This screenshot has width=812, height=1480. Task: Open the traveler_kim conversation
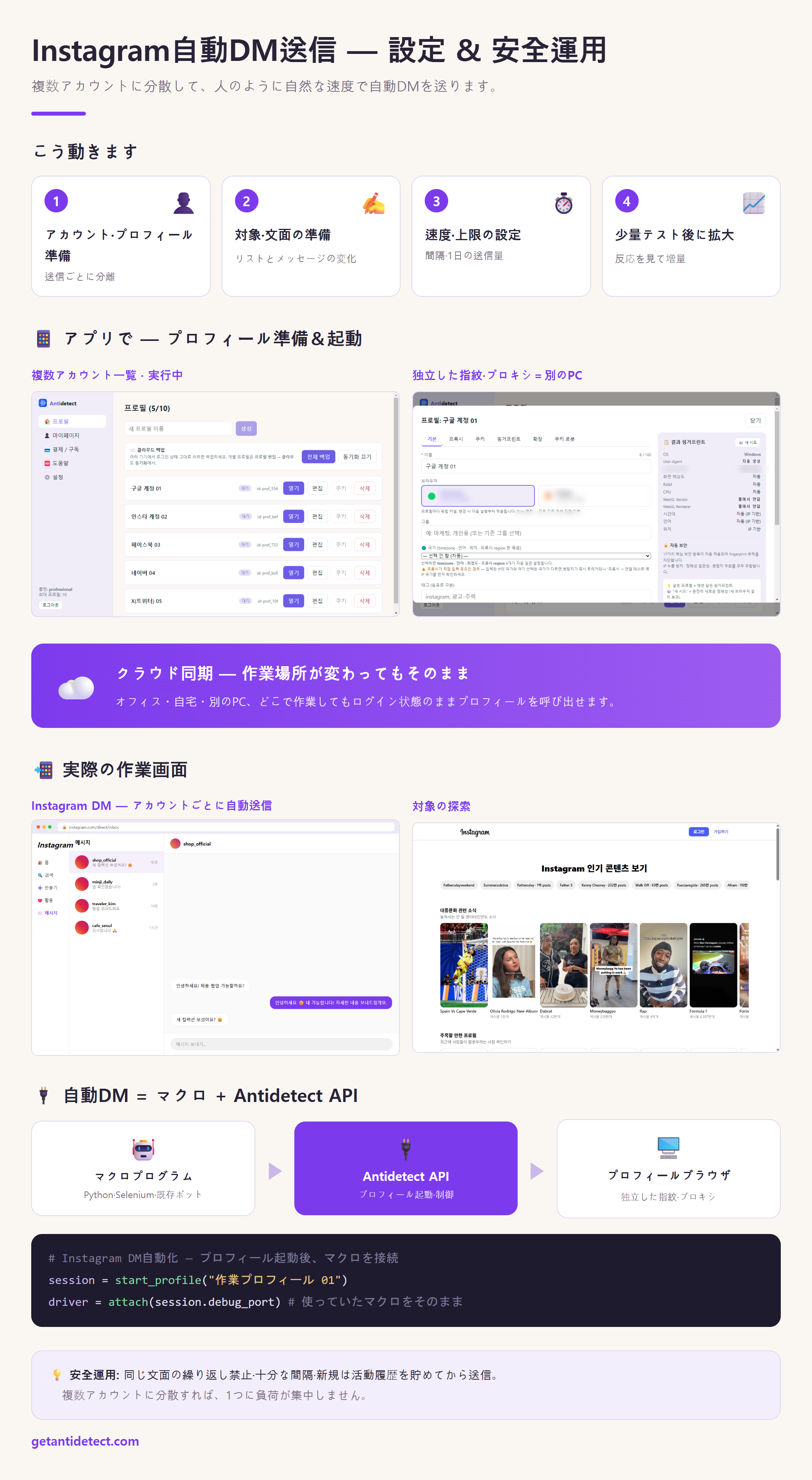117,906
